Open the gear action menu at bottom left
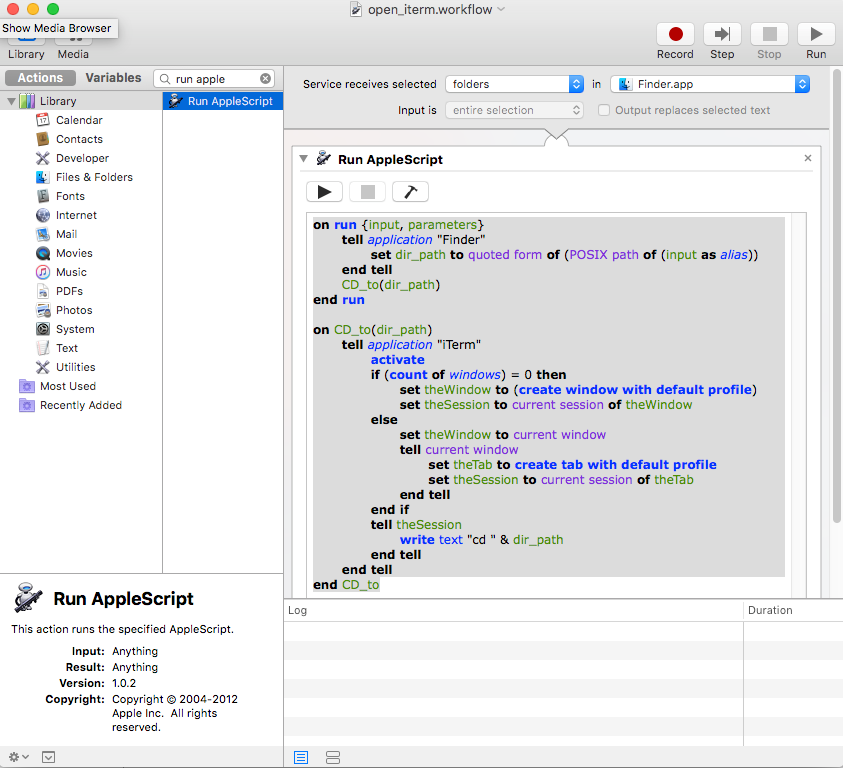The image size is (843, 768). pyautogui.click(x=18, y=757)
